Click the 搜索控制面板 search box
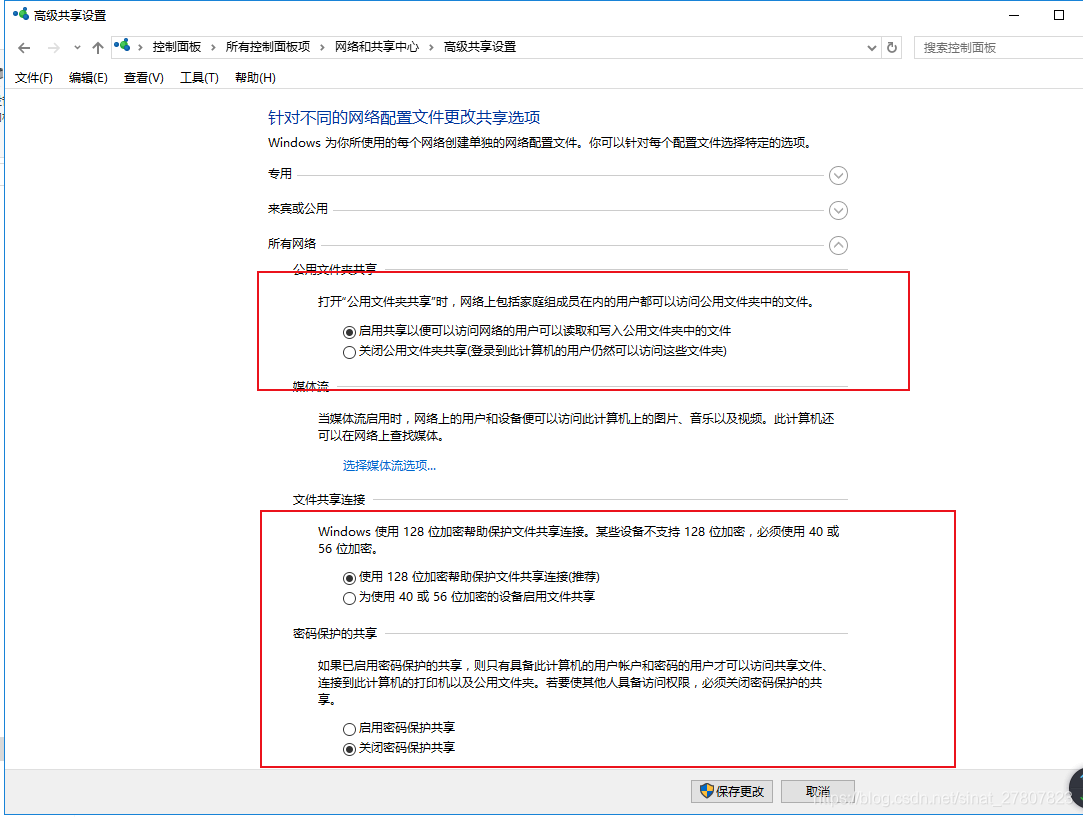This screenshot has height=817, width=1083. [998, 48]
